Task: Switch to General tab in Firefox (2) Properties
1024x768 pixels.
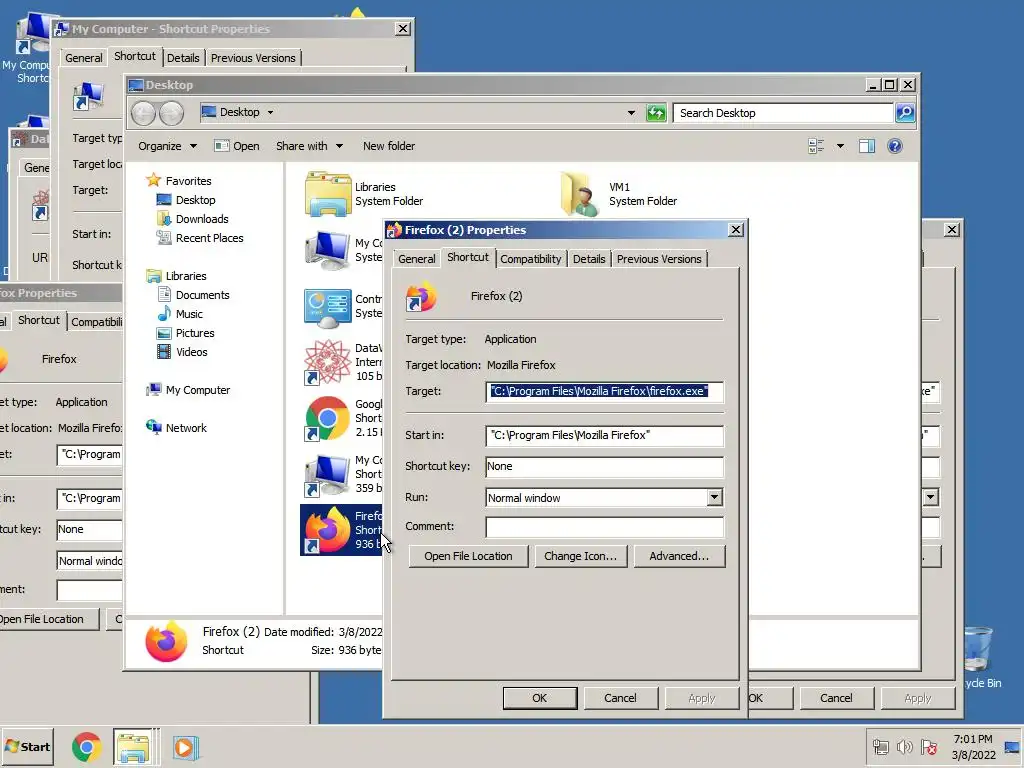Action: 417,259
